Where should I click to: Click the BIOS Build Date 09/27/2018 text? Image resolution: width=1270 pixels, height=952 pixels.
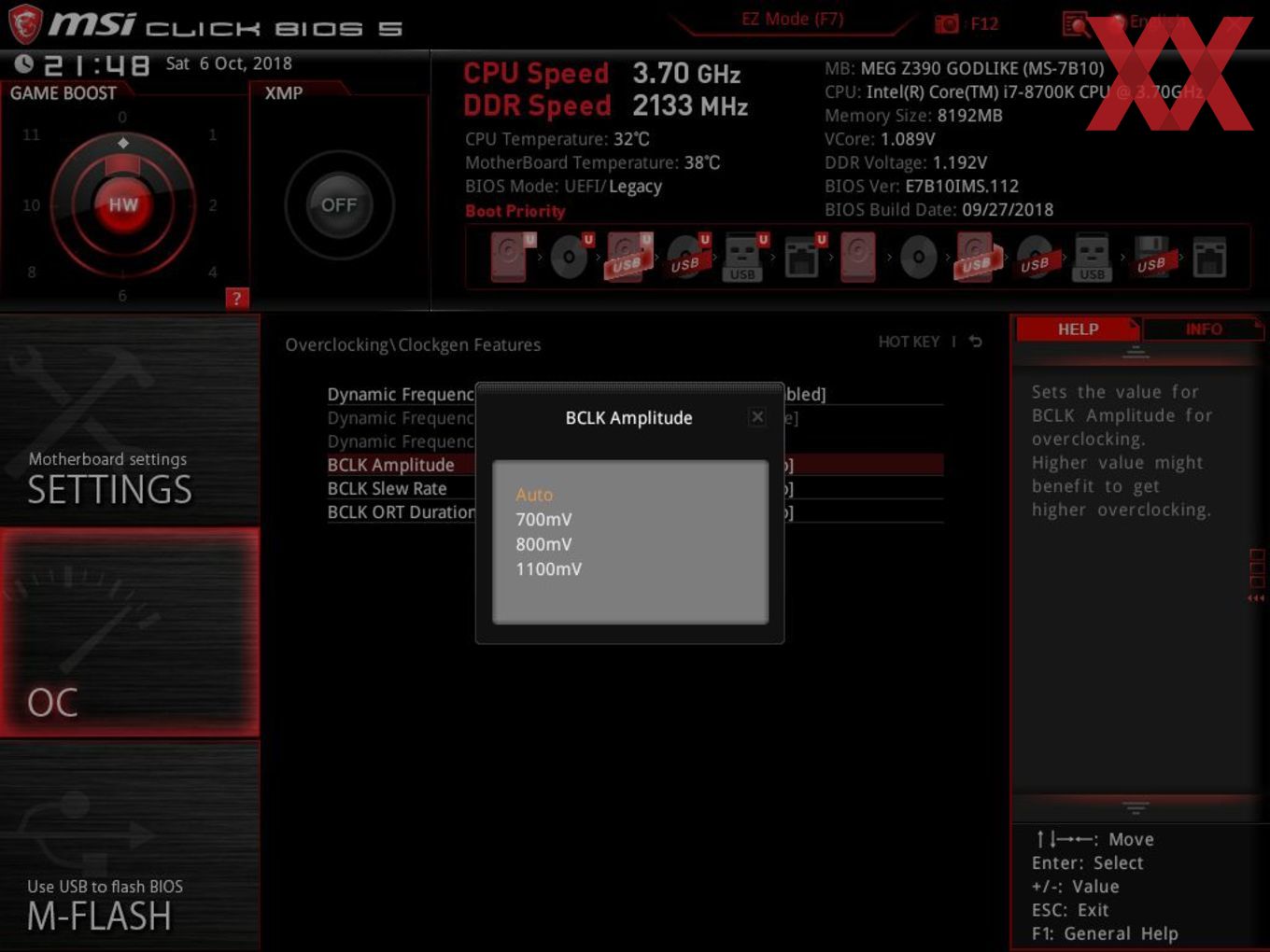938,210
